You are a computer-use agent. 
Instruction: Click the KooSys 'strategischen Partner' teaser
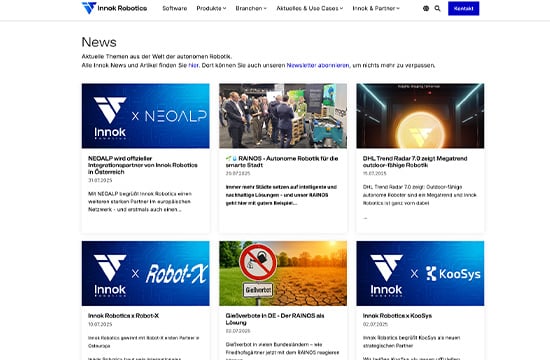click(x=411, y=342)
